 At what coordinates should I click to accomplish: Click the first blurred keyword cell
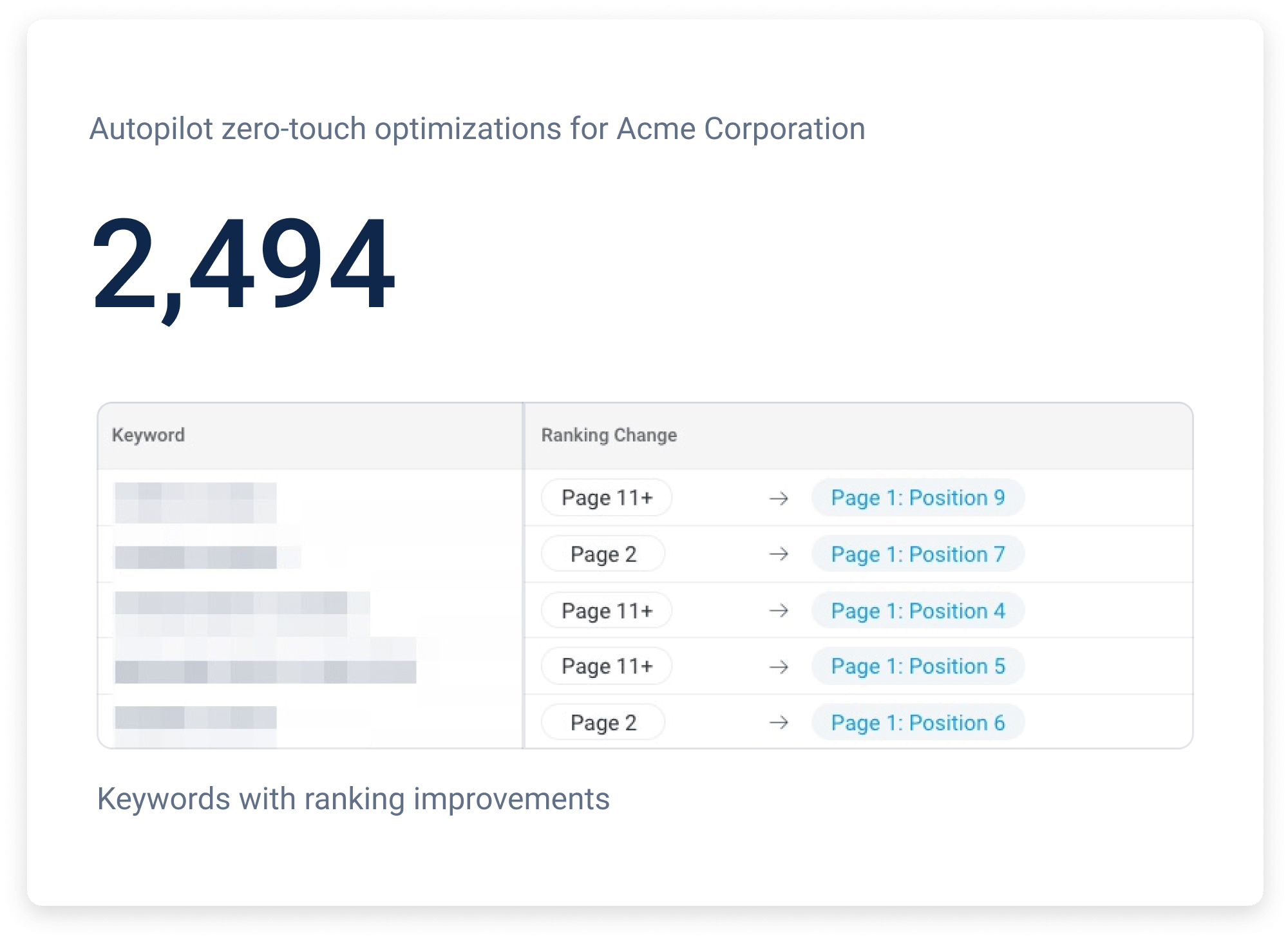pos(195,502)
